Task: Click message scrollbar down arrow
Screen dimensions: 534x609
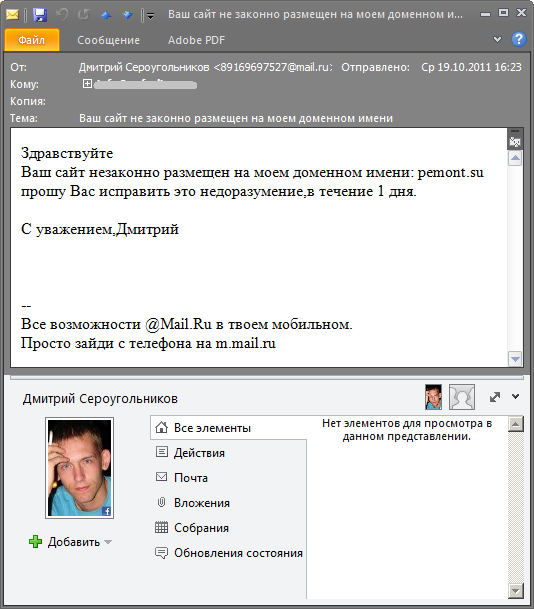Action: point(515,359)
